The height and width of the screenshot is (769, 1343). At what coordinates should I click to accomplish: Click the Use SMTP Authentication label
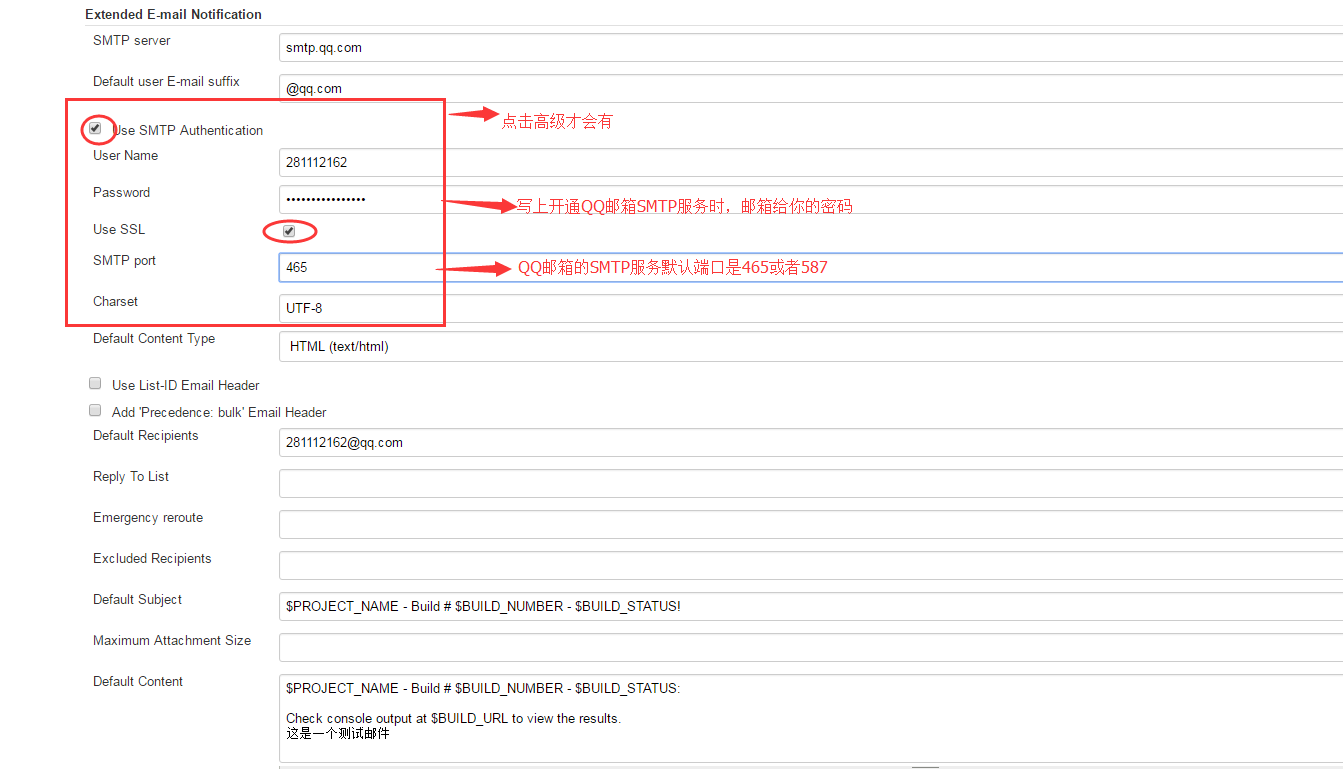click(190, 131)
